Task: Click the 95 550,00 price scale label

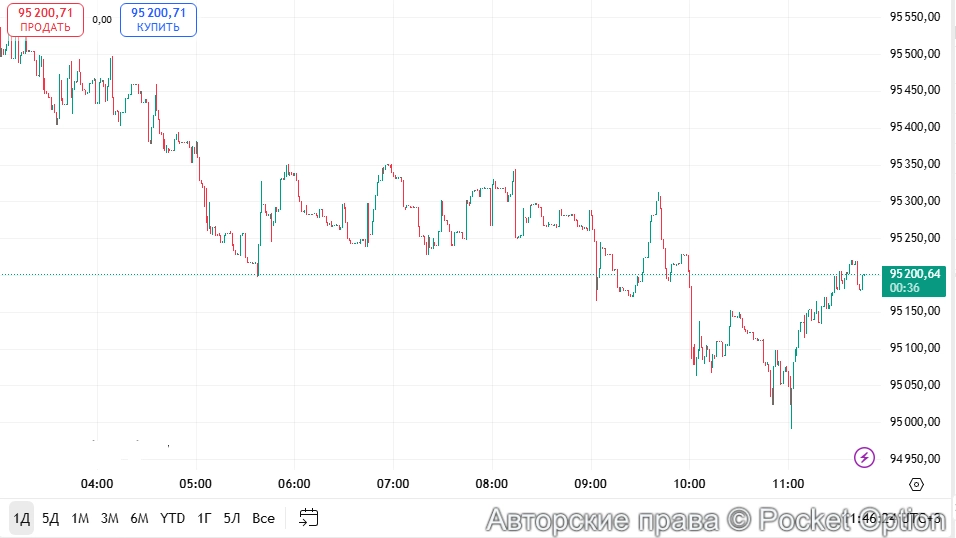Action: [x=914, y=17]
